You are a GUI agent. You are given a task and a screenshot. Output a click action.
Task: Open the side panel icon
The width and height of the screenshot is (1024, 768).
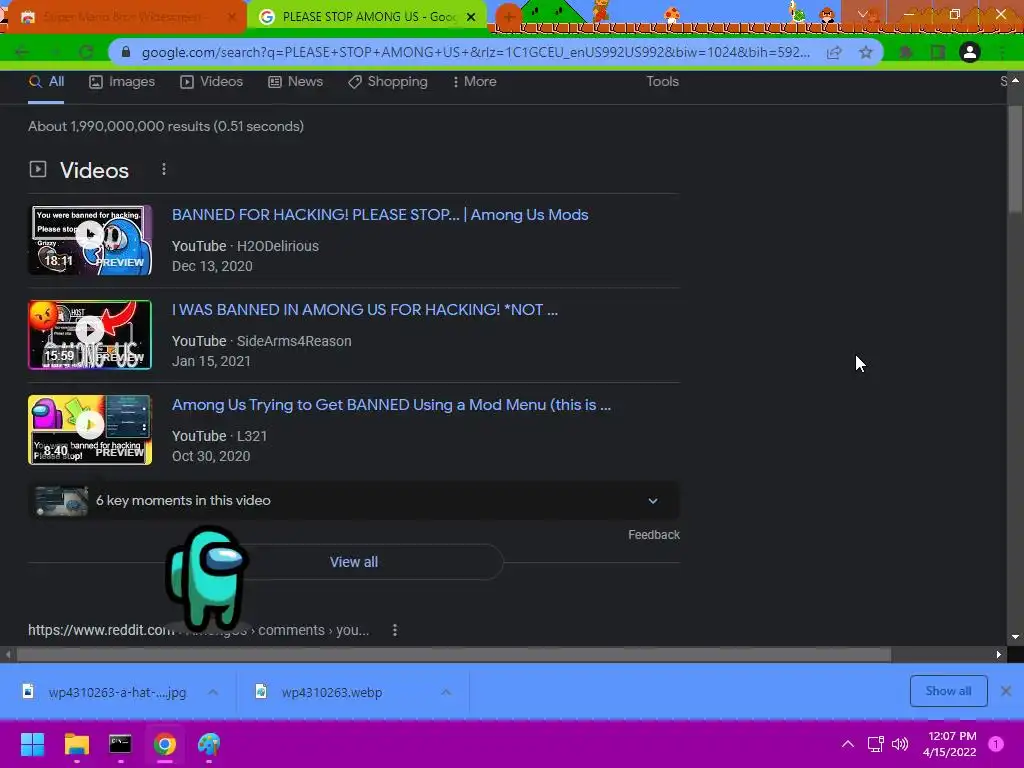pos(938,52)
